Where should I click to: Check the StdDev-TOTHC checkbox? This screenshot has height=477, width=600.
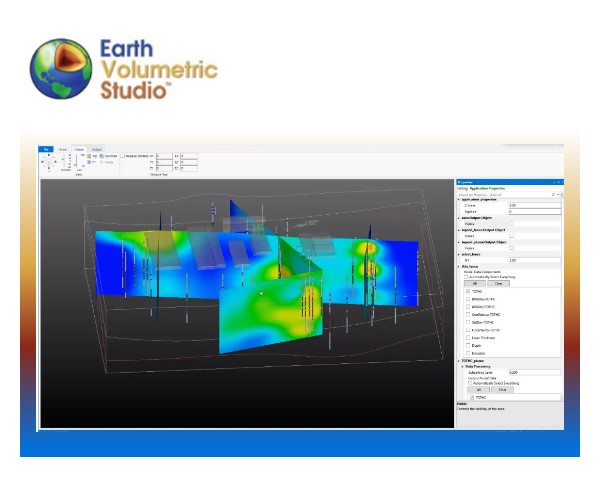pyautogui.click(x=468, y=322)
